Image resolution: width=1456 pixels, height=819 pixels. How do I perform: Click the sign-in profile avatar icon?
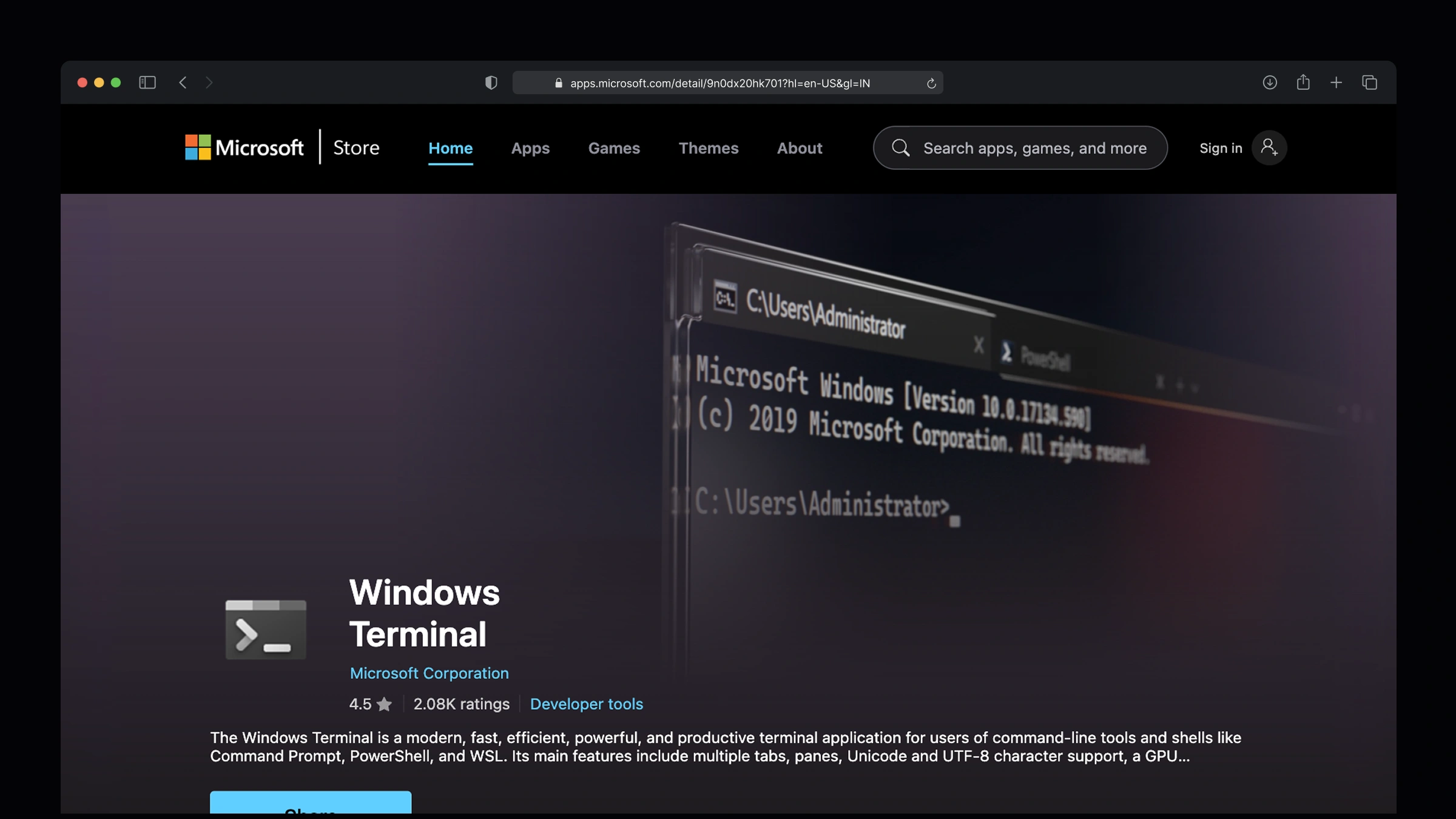(x=1269, y=147)
